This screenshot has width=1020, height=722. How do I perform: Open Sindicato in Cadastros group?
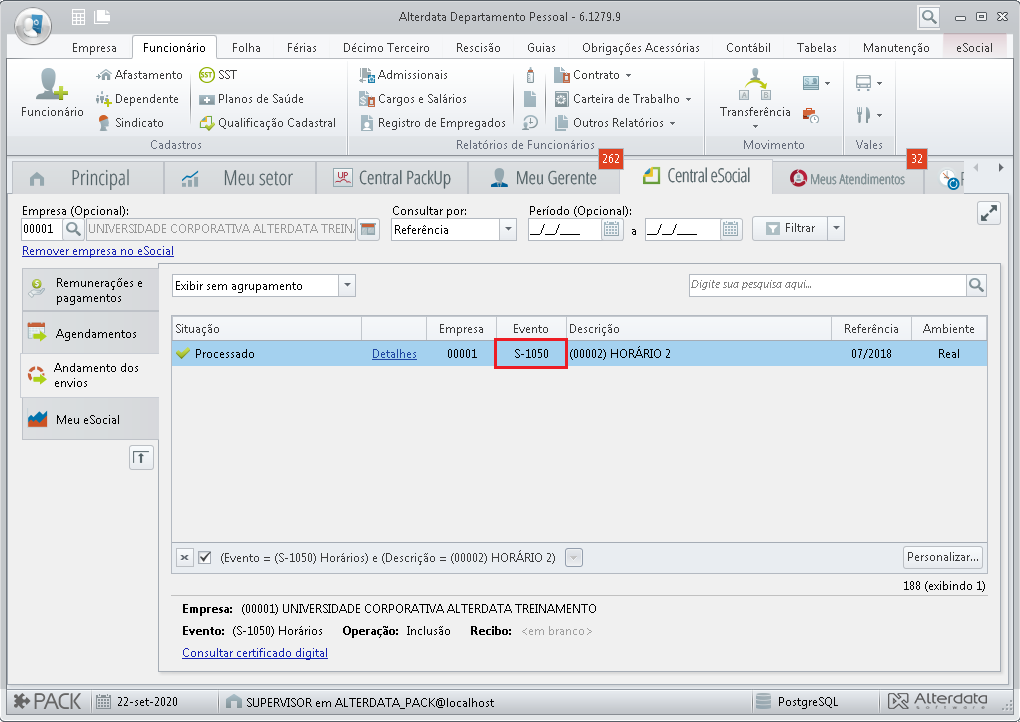[x=131, y=123]
